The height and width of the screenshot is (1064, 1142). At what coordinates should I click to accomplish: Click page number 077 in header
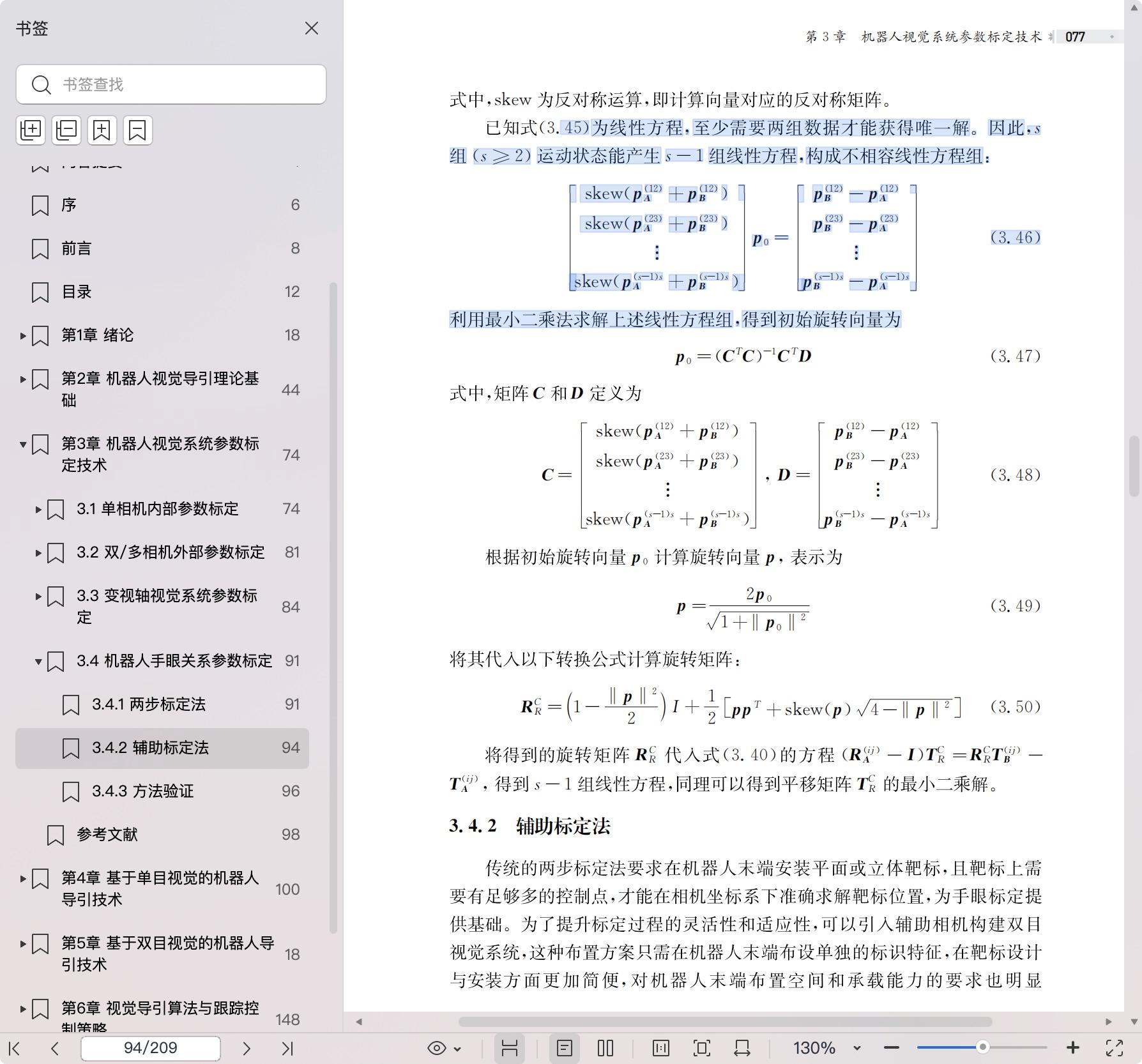(1075, 37)
